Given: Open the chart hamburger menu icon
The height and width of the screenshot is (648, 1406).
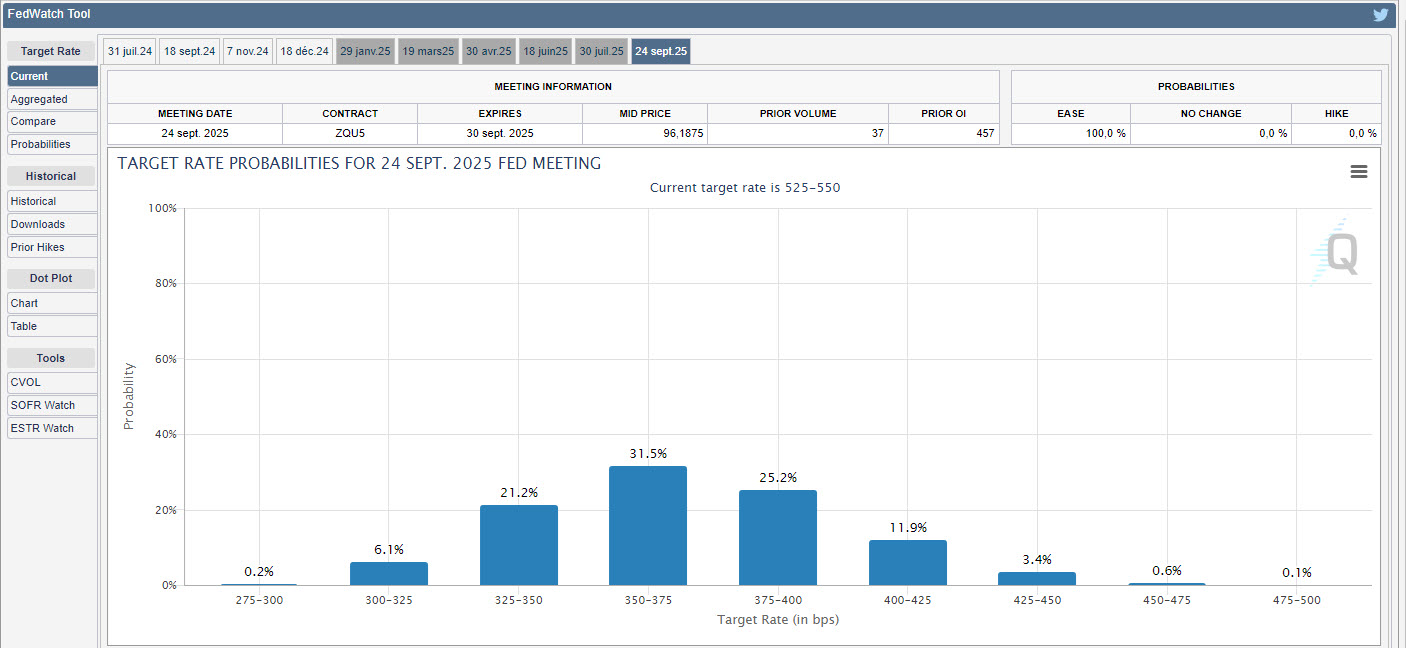Looking at the screenshot, I should point(1358,172).
